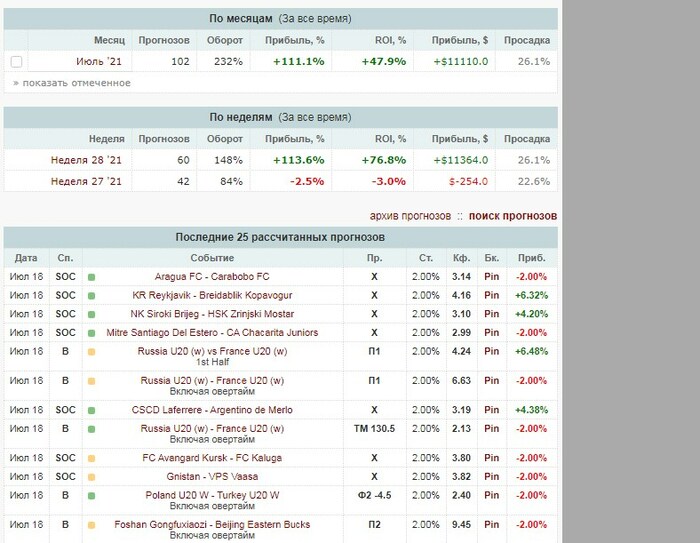Viewport: 700px width, 543px height.
Task: Click the $-254.0 loss value
Action: (x=468, y=181)
